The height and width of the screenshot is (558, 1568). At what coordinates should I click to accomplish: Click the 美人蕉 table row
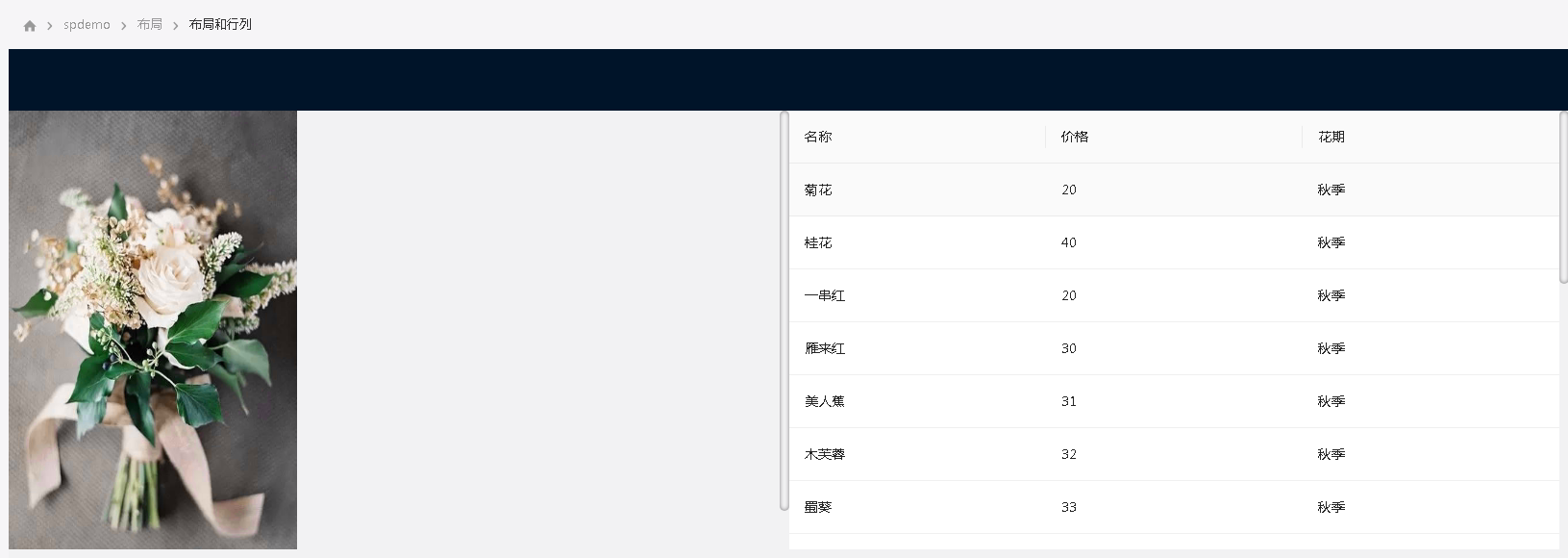pos(1174,401)
